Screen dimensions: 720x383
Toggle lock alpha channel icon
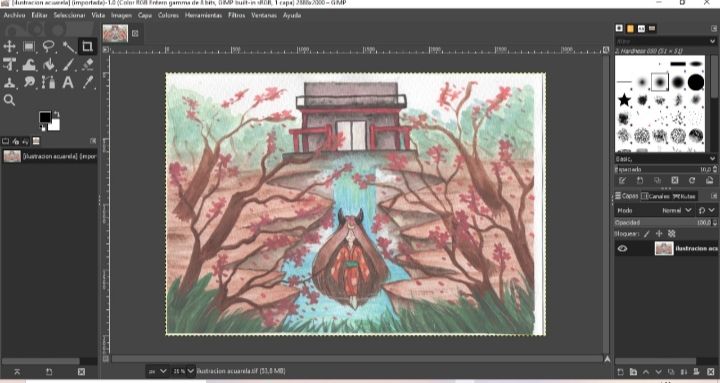click(x=672, y=234)
